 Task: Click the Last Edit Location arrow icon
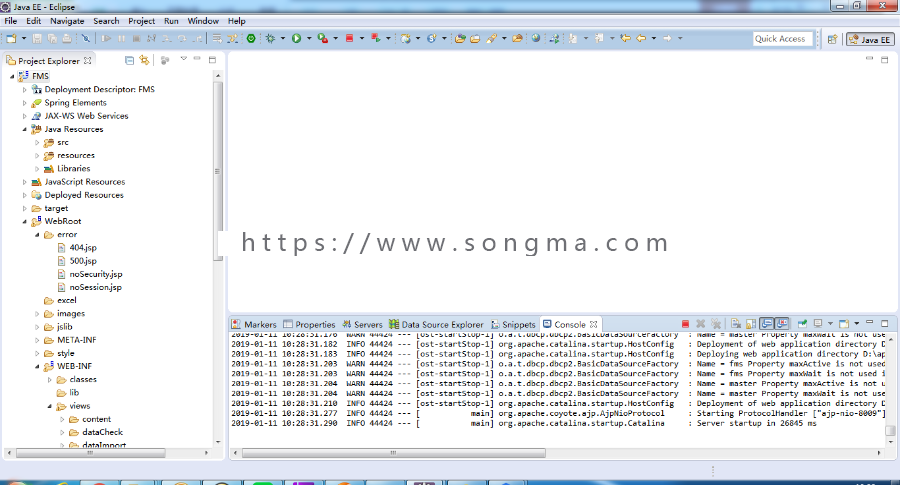[x=625, y=38]
